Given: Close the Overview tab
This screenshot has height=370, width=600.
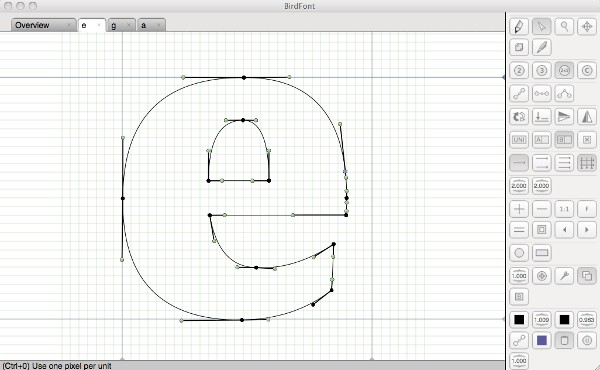Looking at the screenshot, I should click(69, 25).
